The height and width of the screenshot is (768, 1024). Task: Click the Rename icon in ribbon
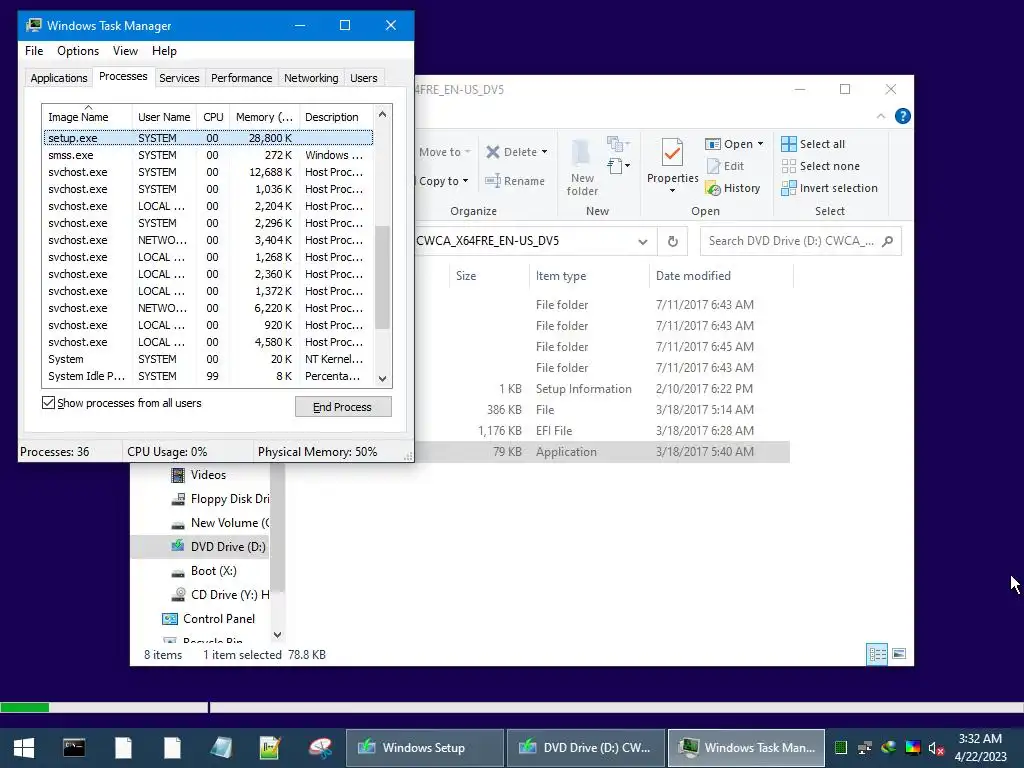(x=493, y=181)
